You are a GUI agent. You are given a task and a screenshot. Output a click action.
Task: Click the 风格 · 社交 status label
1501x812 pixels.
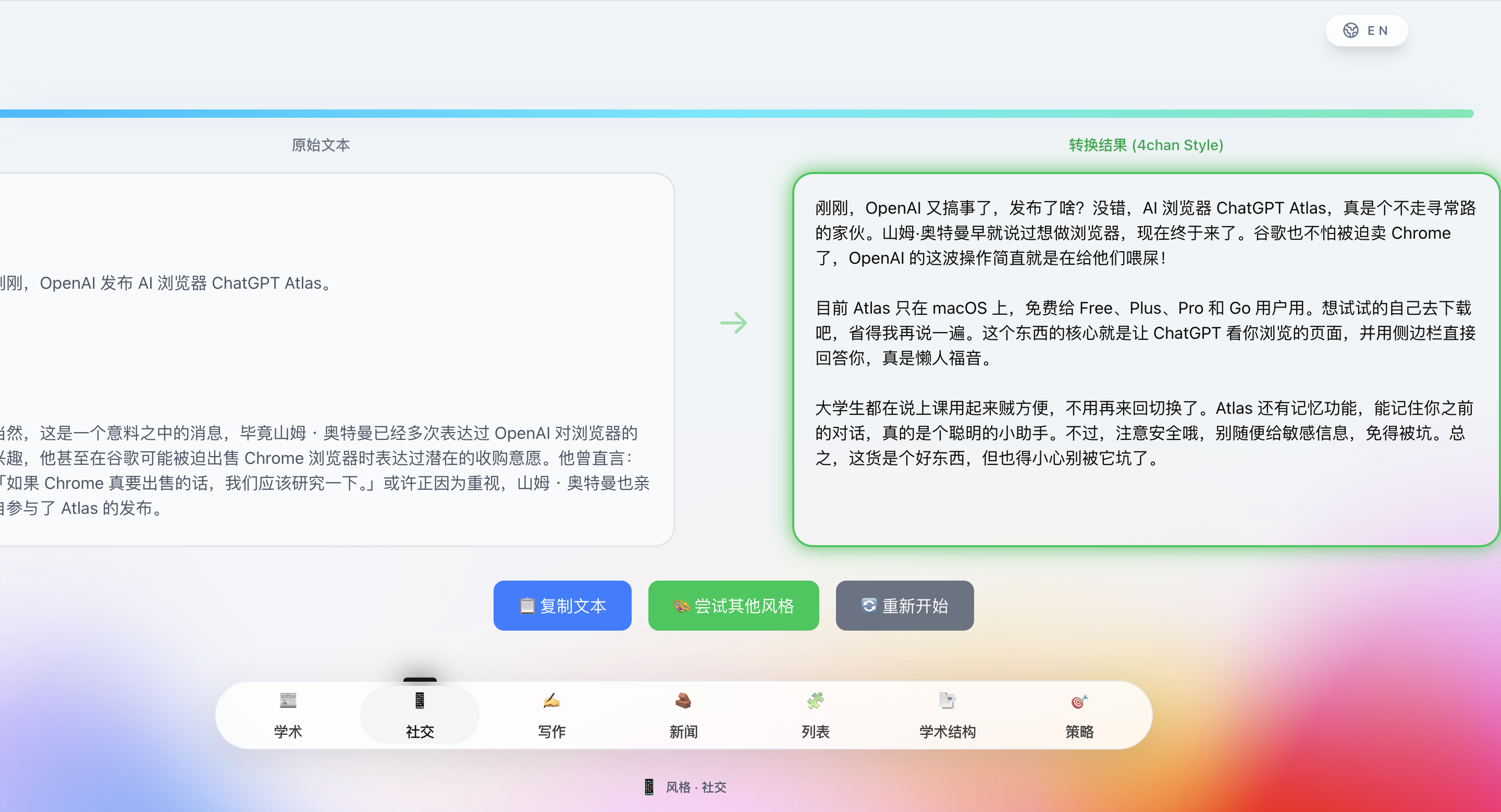click(x=696, y=787)
